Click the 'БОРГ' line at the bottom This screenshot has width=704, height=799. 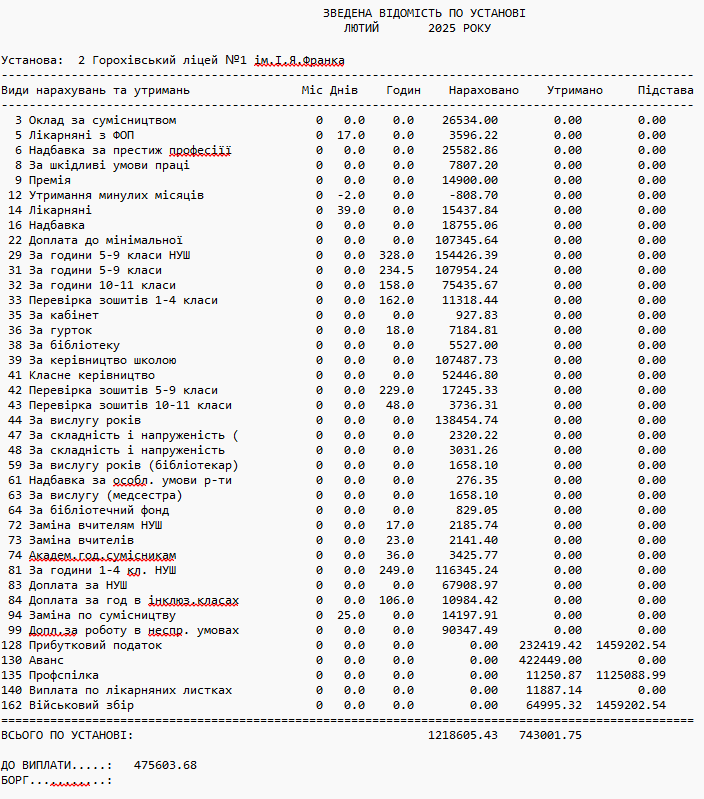pyautogui.click(x=55, y=780)
